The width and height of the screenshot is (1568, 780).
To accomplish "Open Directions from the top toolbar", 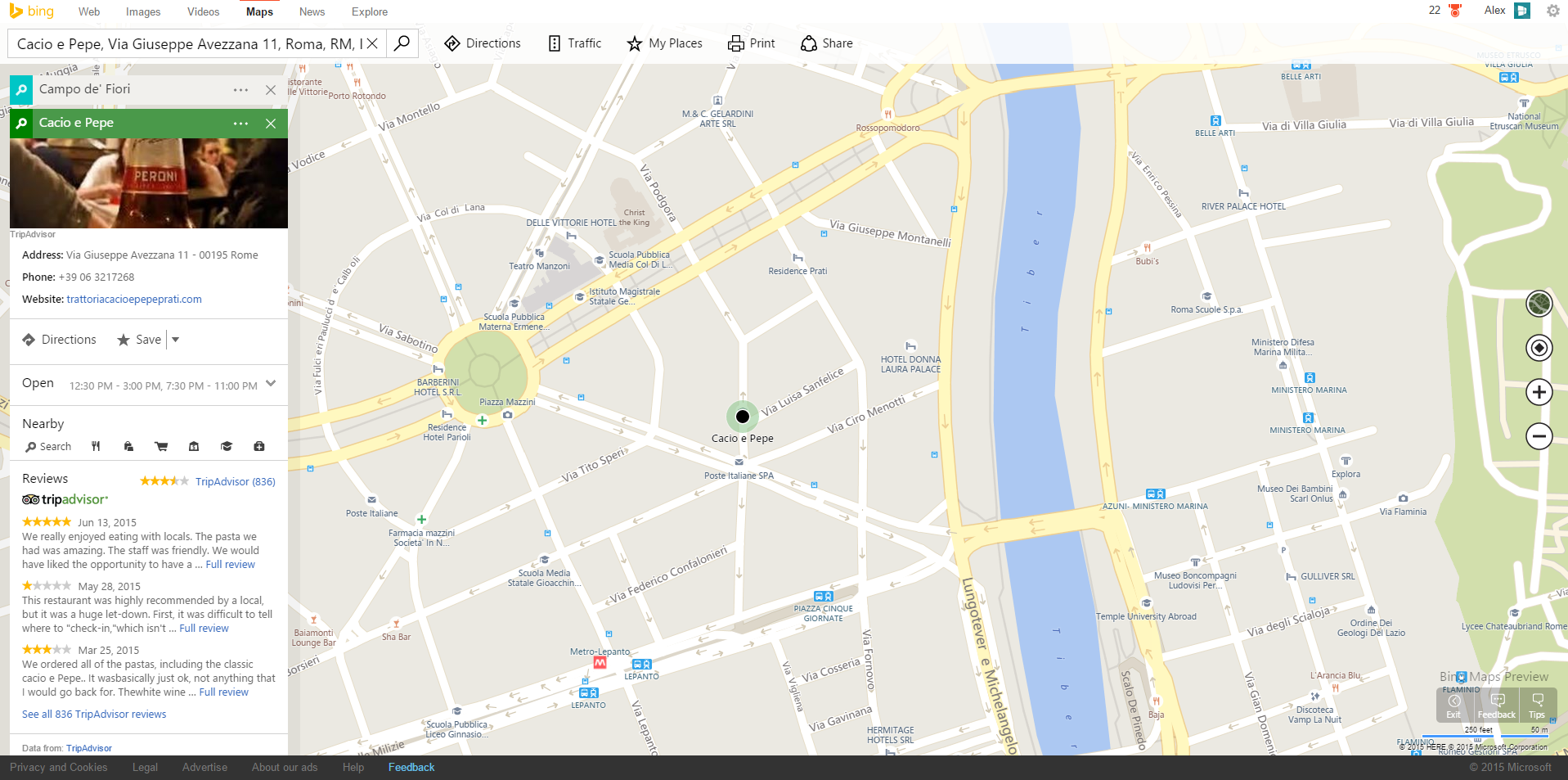I will (x=483, y=43).
